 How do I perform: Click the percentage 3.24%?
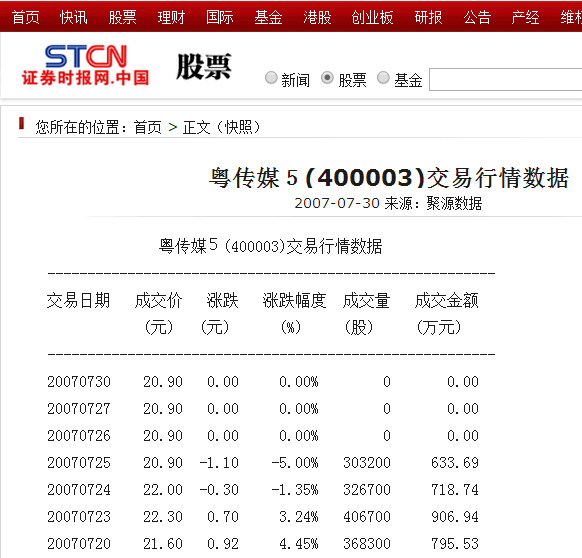coord(299,517)
